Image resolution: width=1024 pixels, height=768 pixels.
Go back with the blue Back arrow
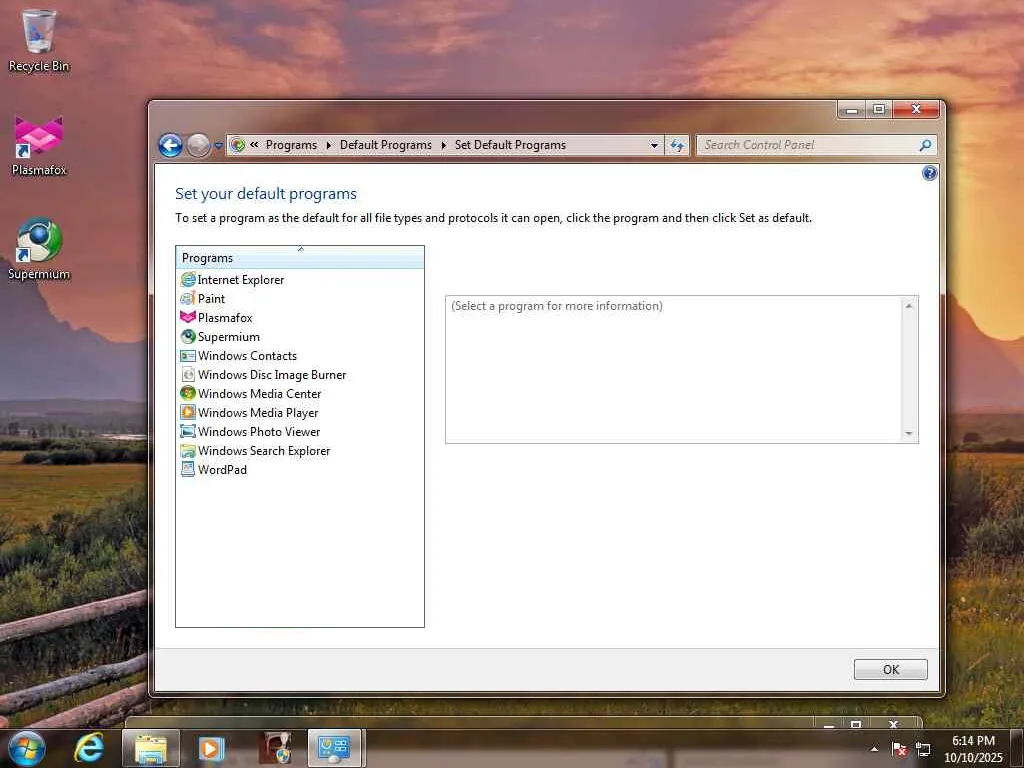pos(170,145)
